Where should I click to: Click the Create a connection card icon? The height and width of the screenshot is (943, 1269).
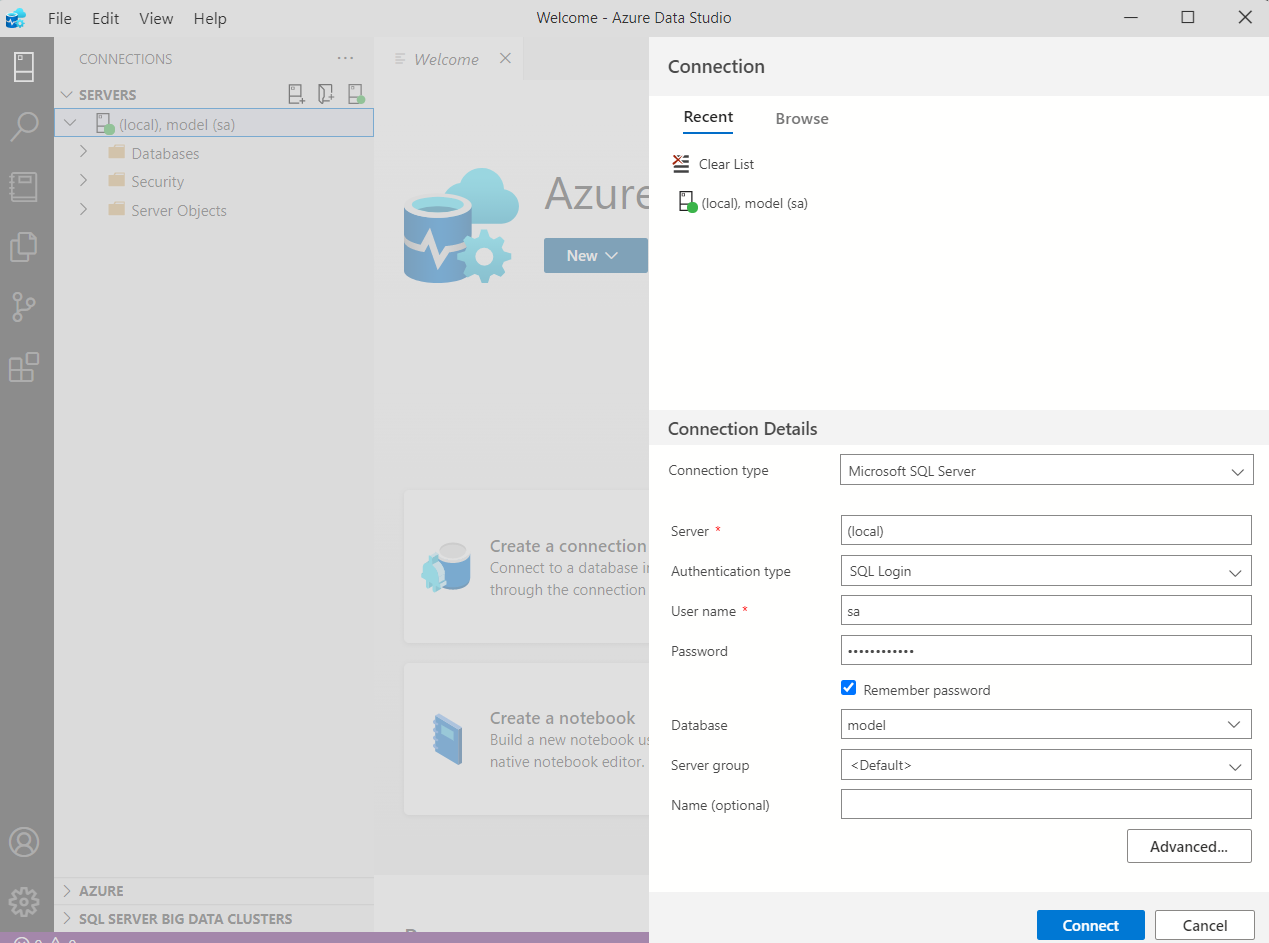pos(446,567)
